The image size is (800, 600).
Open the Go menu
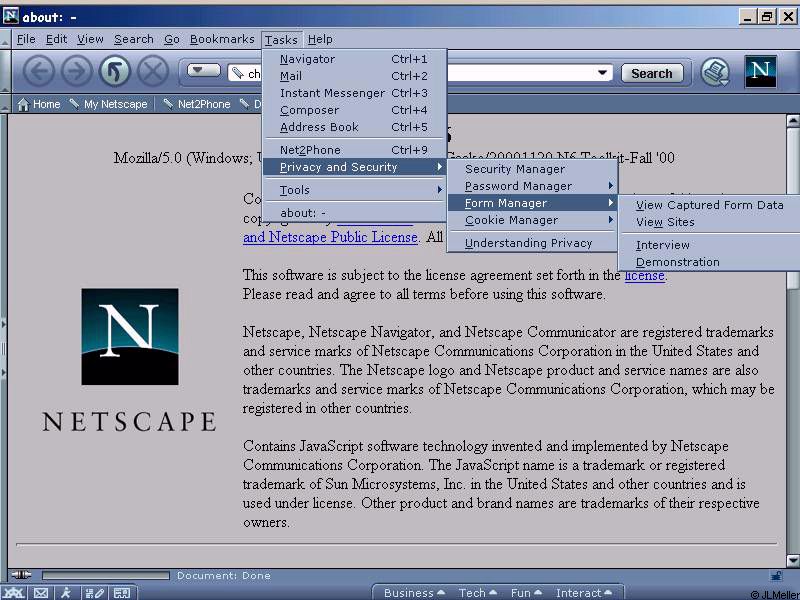[171, 39]
